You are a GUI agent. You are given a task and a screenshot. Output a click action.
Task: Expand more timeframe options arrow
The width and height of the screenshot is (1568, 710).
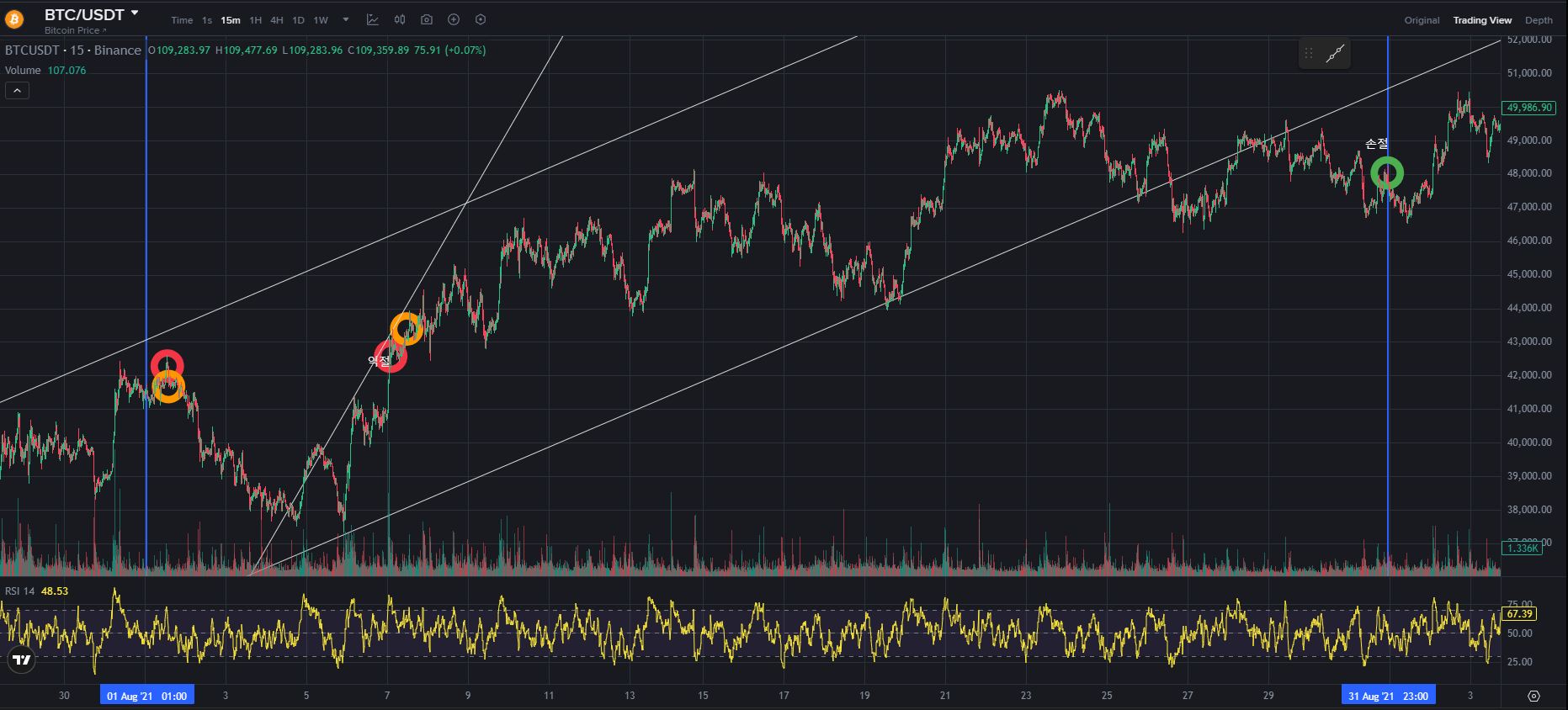click(x=346, y=19)
